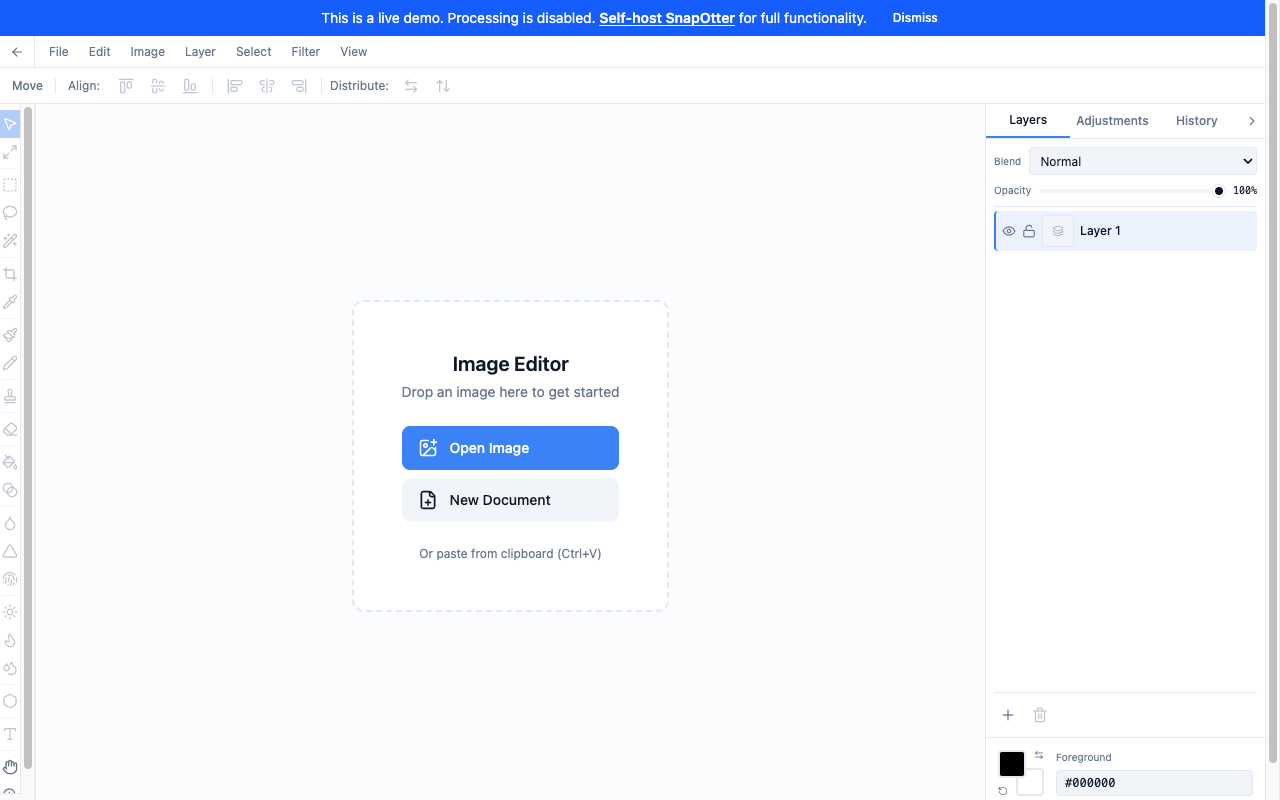
Task: Select the Text tool
Action: tap(10, 734)
